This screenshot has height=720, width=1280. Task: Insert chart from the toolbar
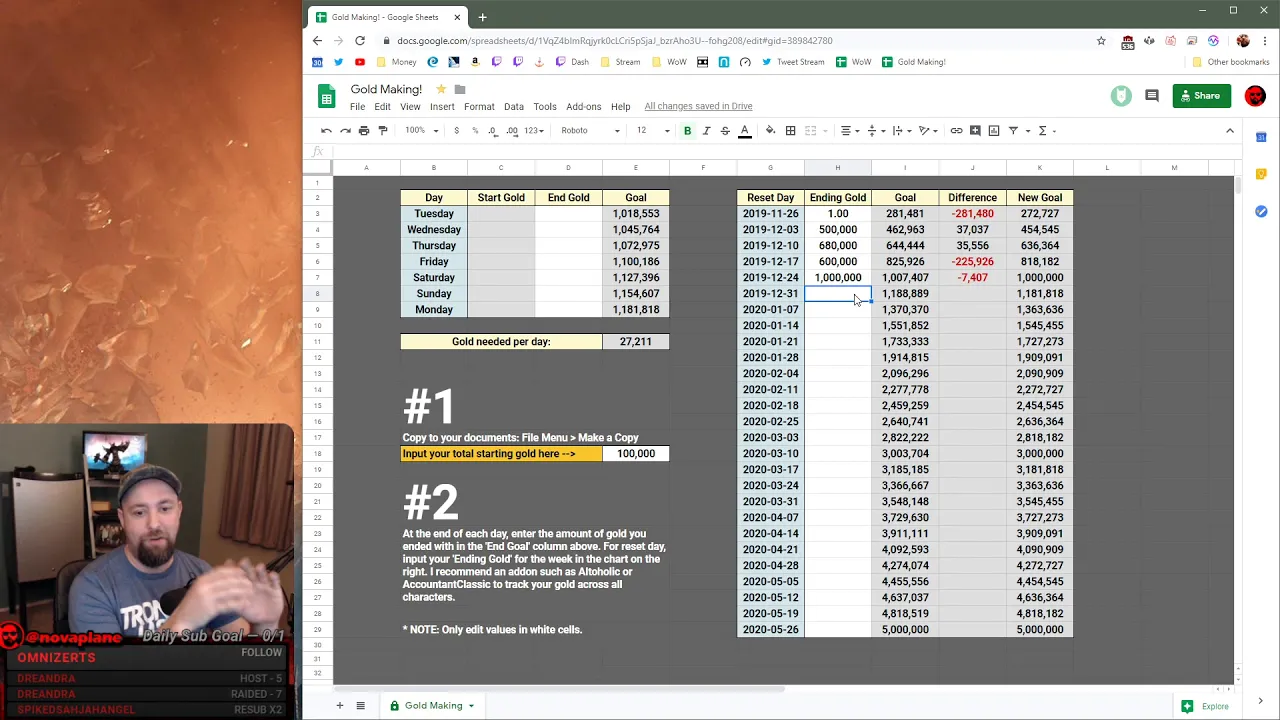994,130
